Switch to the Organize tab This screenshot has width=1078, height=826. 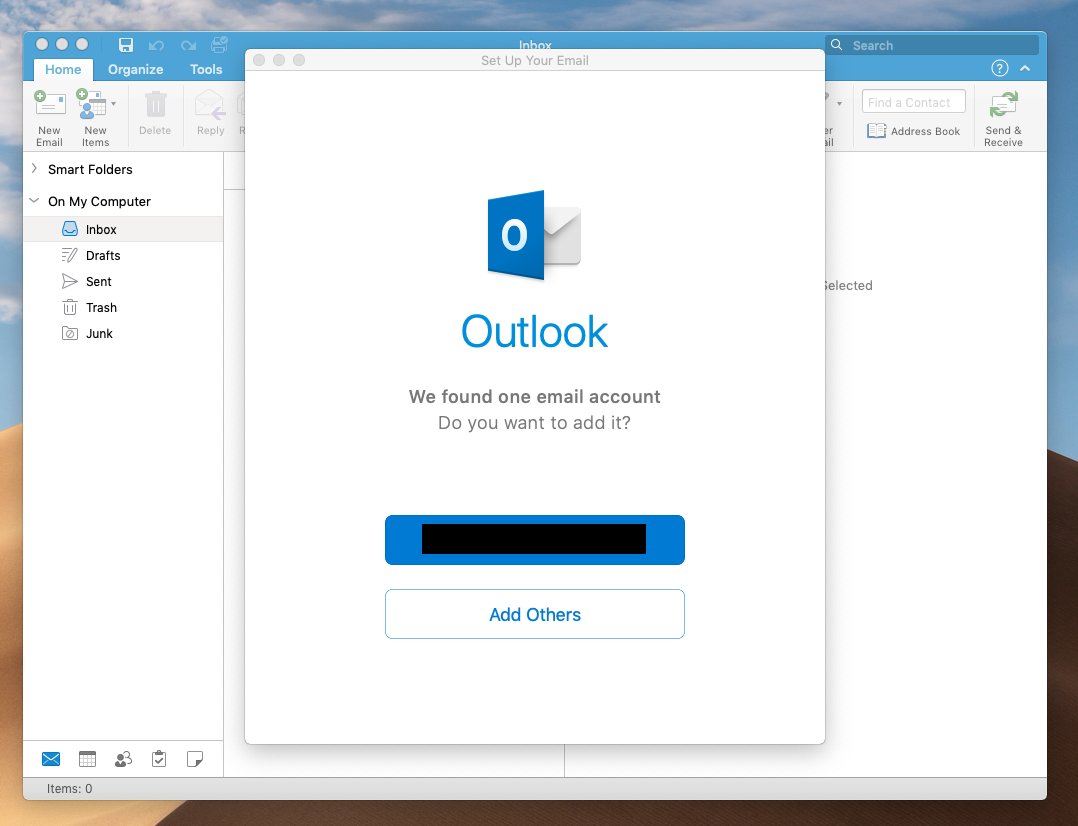coord(135,69)
